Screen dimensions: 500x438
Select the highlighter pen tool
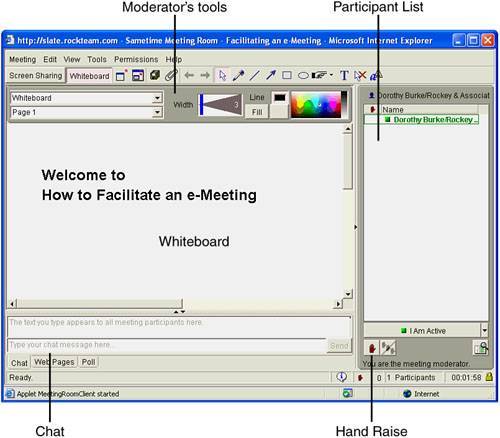(239, 75)
